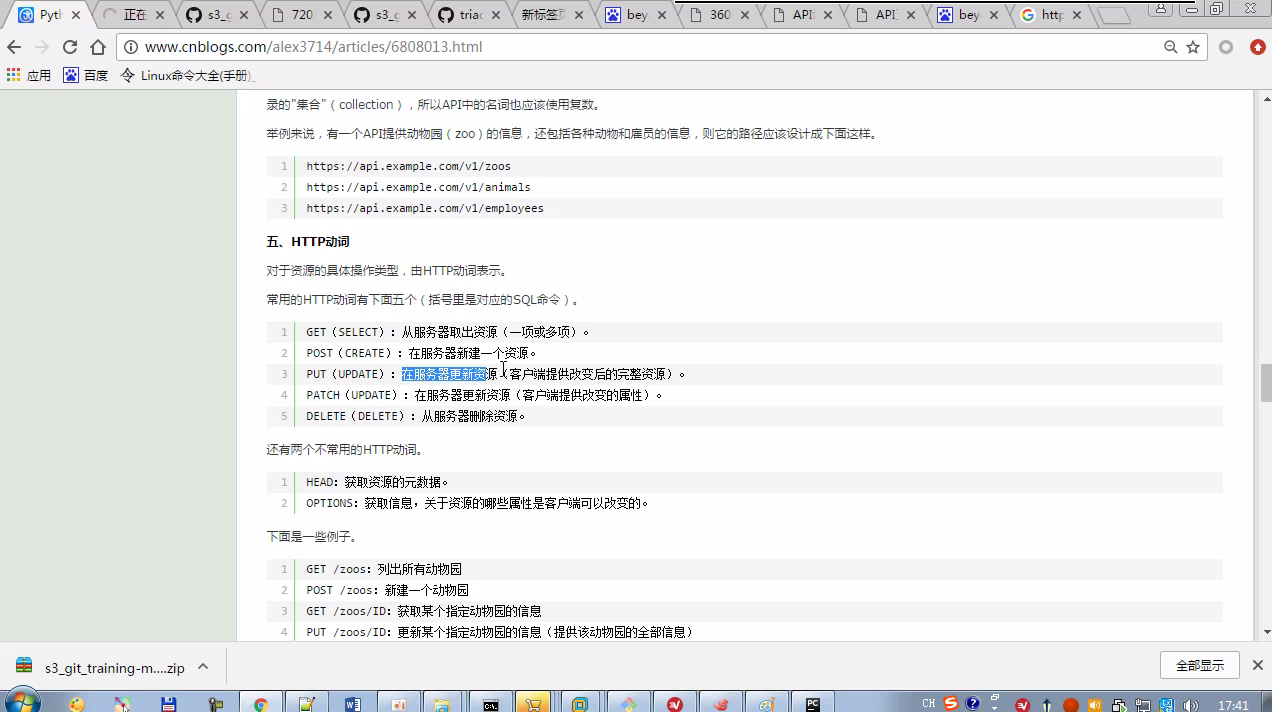Switch to the 新标签页 tab
1272x712 pixels.
coord(553,15)
